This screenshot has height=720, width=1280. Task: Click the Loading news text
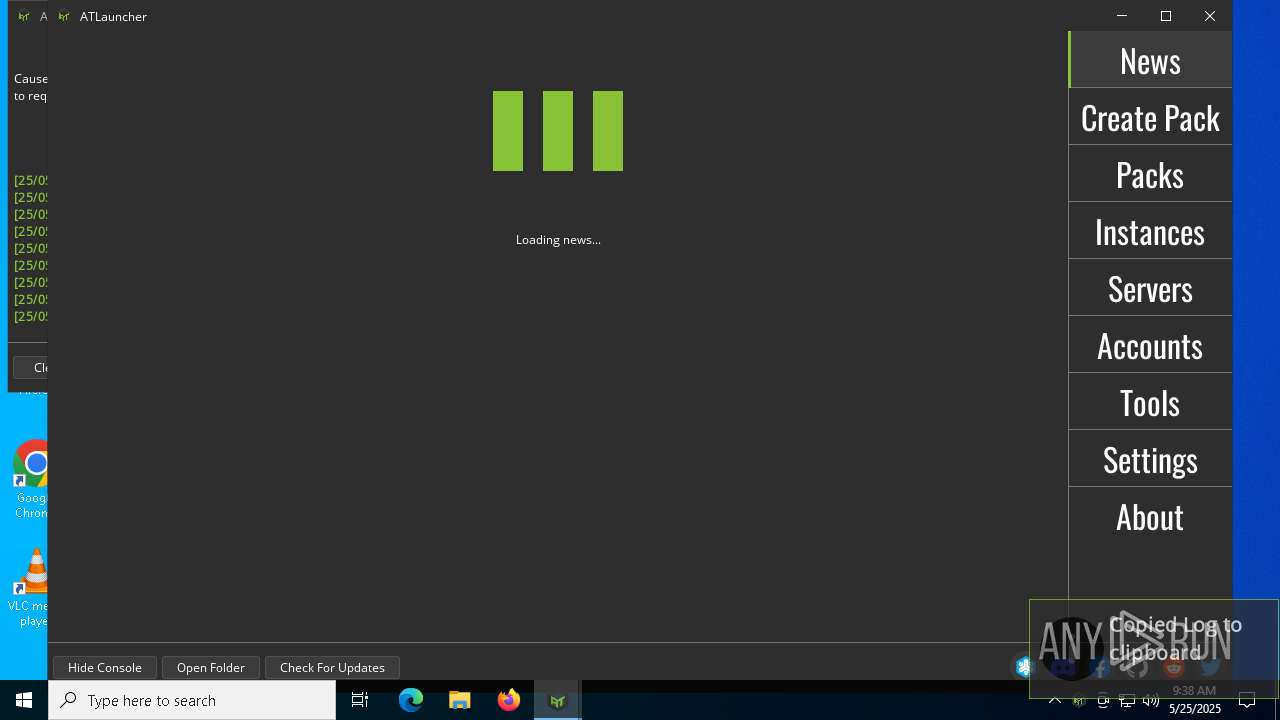(558, 240)
